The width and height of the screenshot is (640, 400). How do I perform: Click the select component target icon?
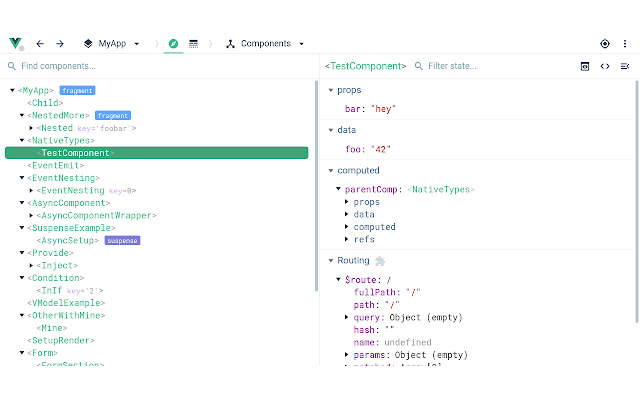(605, 44)
